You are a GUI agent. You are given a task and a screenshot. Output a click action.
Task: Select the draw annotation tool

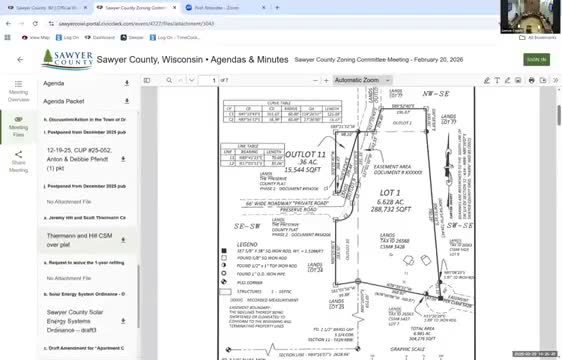tap(508, 80)
